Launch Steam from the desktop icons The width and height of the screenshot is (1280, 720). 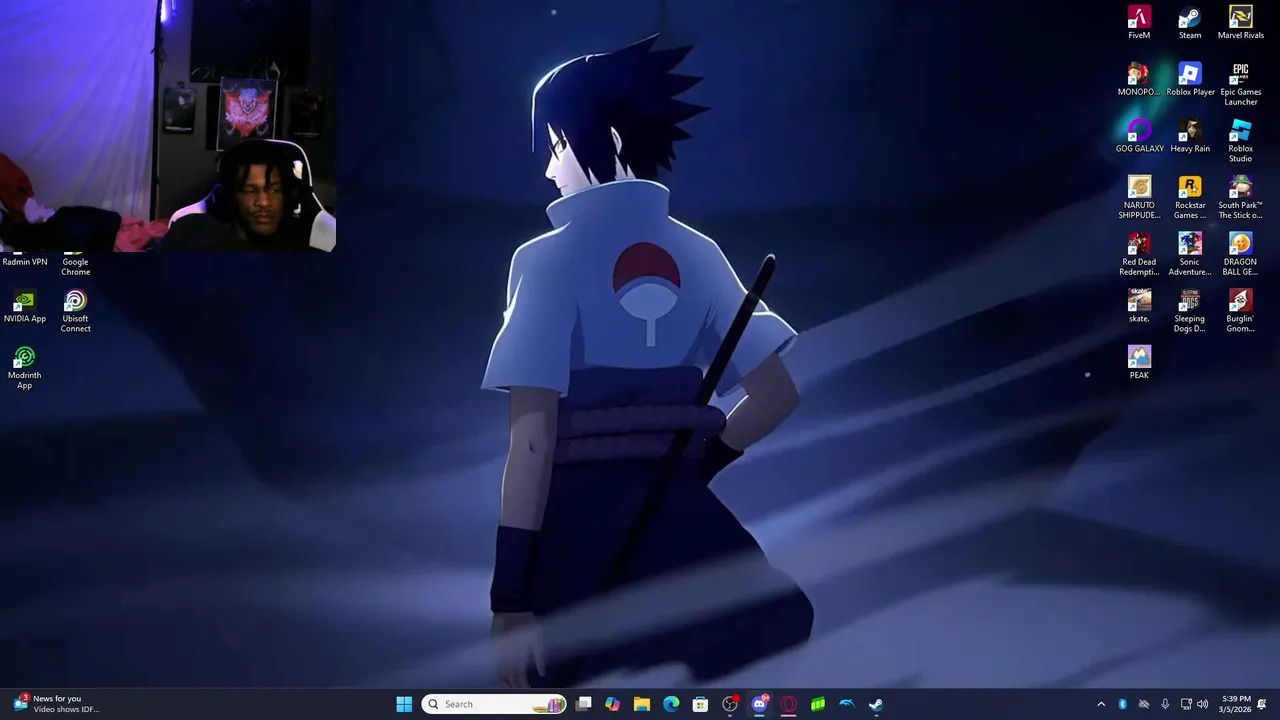click(1190, 22)
